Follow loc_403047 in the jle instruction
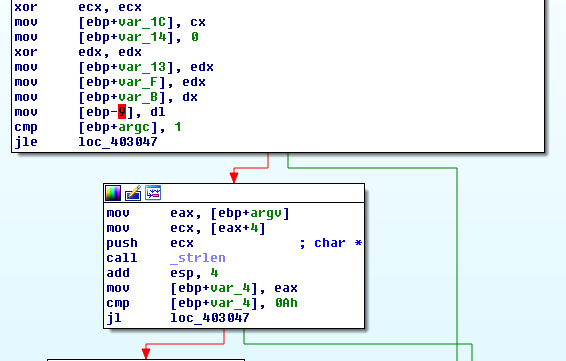The image size is (566, 361). click(x=118, y=142)
